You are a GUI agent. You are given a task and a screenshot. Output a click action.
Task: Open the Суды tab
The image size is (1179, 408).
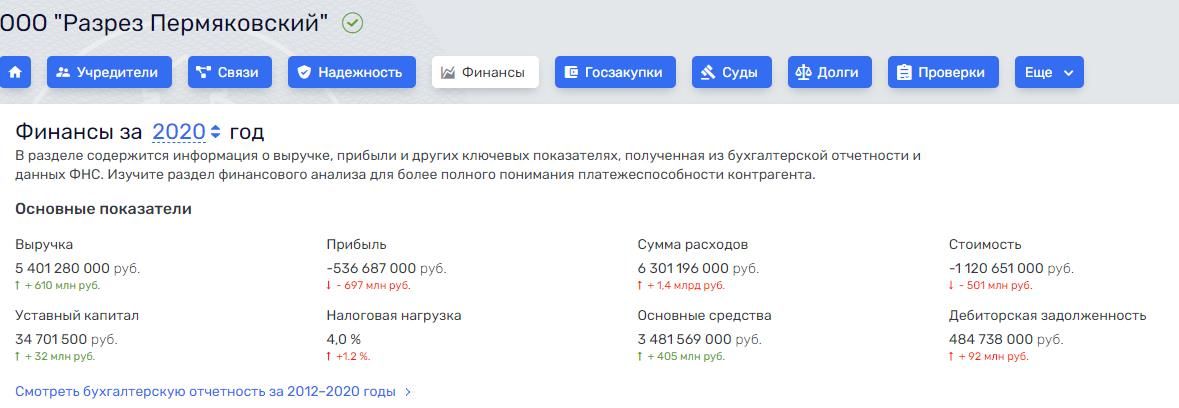coord(732,72)
